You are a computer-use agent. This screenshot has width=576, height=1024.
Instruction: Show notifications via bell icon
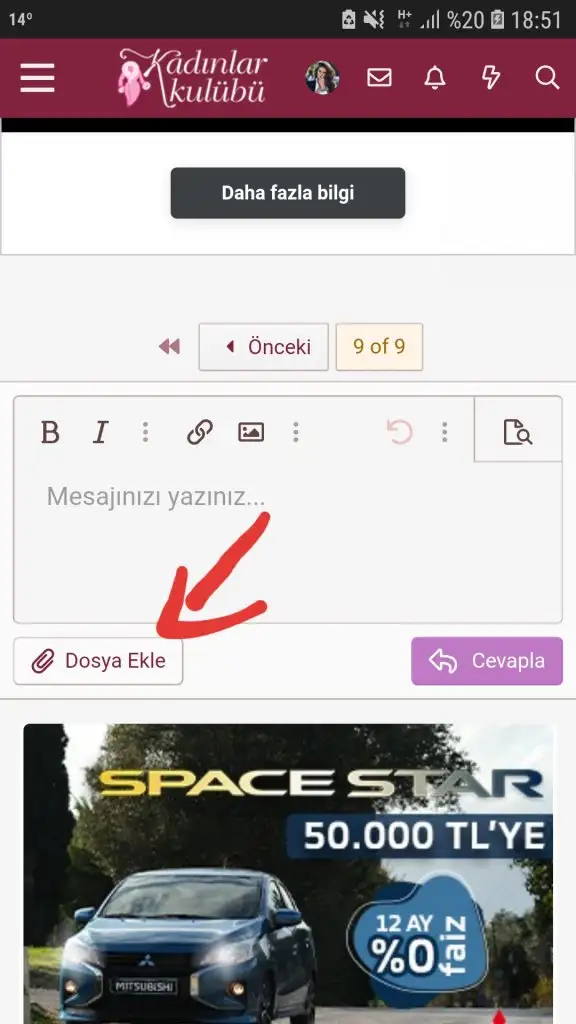pyautogui.click(x=435, y=78)
